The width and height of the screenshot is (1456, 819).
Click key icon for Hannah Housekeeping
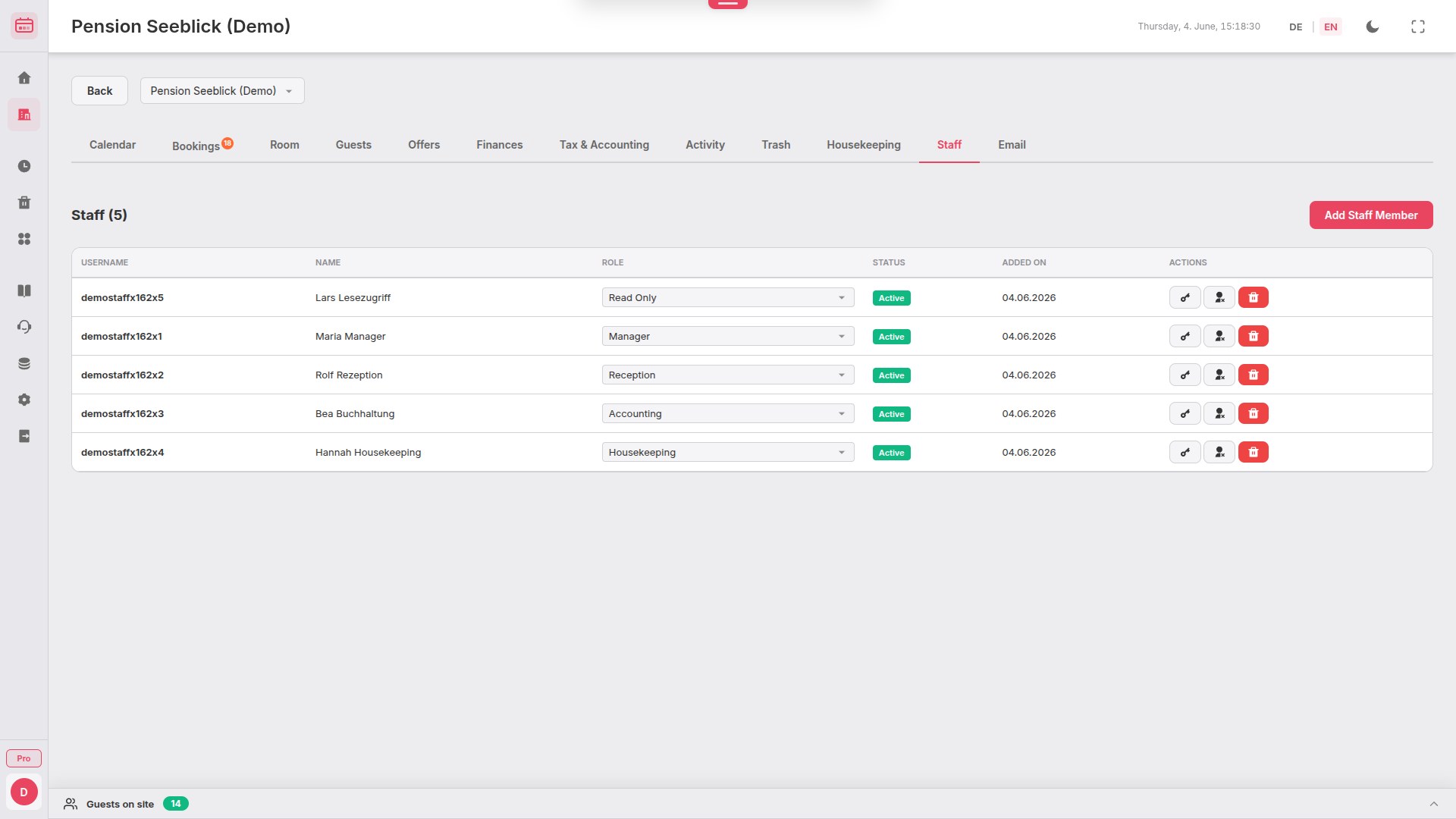coord(1185,453)
